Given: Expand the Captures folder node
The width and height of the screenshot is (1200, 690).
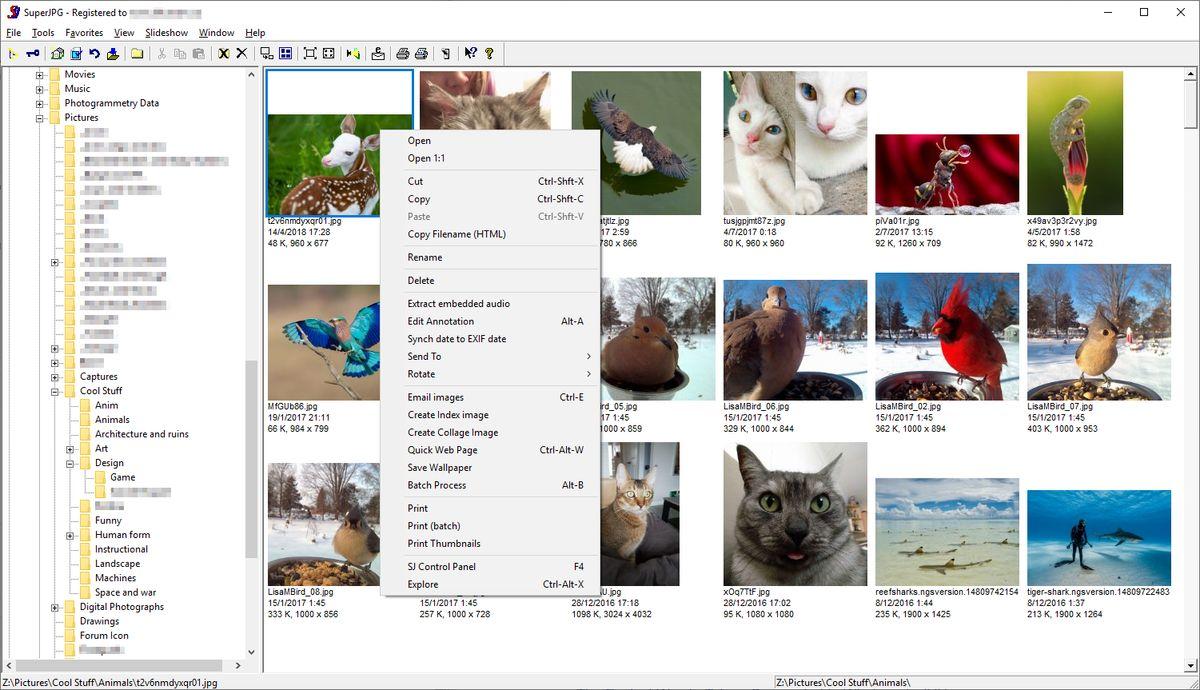Looking at the screenshot, I should (55, 377).
